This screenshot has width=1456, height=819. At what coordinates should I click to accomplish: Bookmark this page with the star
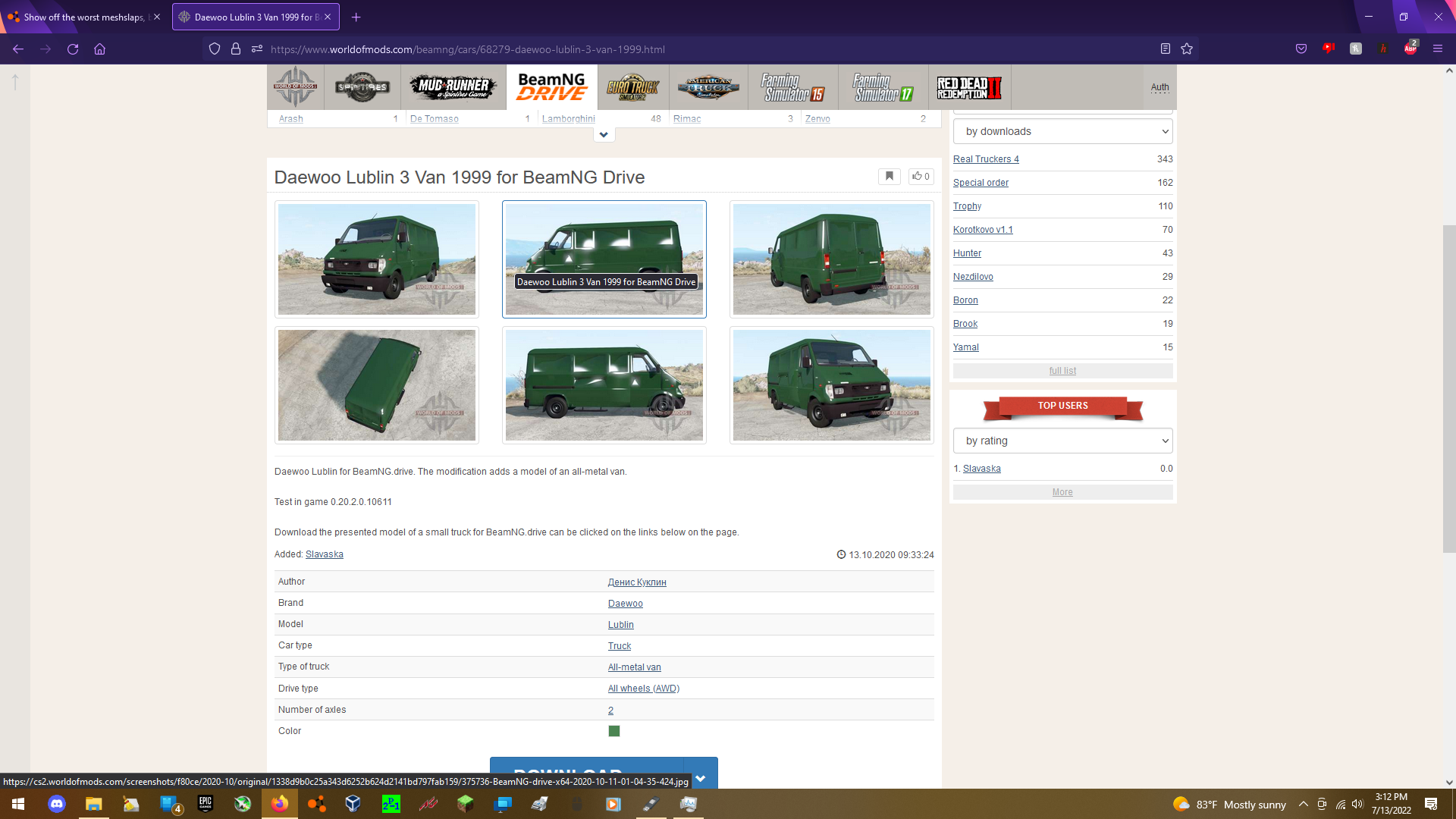pyautogui.click(x=1187, y=49)
